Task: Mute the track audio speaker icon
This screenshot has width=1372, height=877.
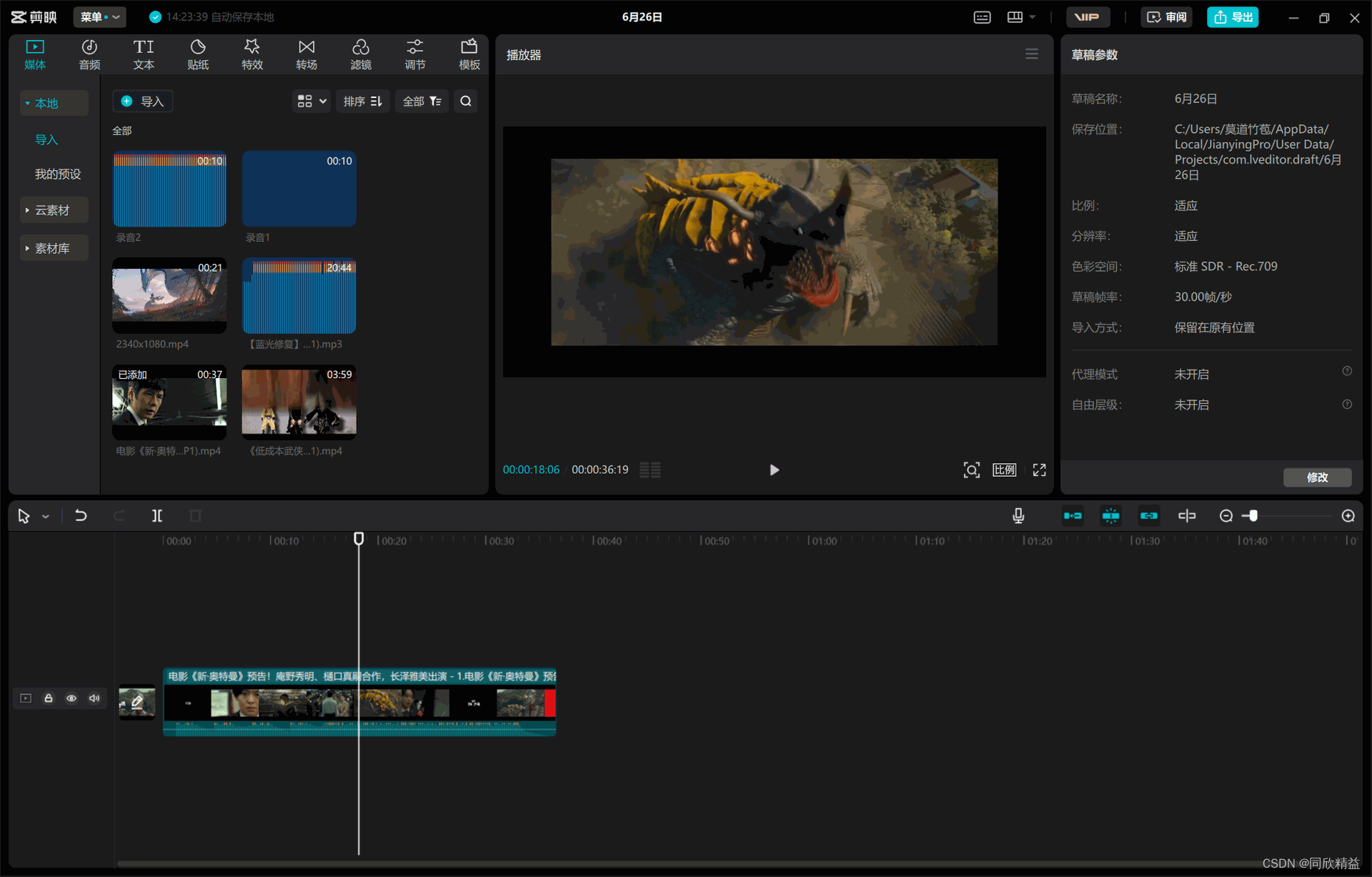Action: [94, 698]
